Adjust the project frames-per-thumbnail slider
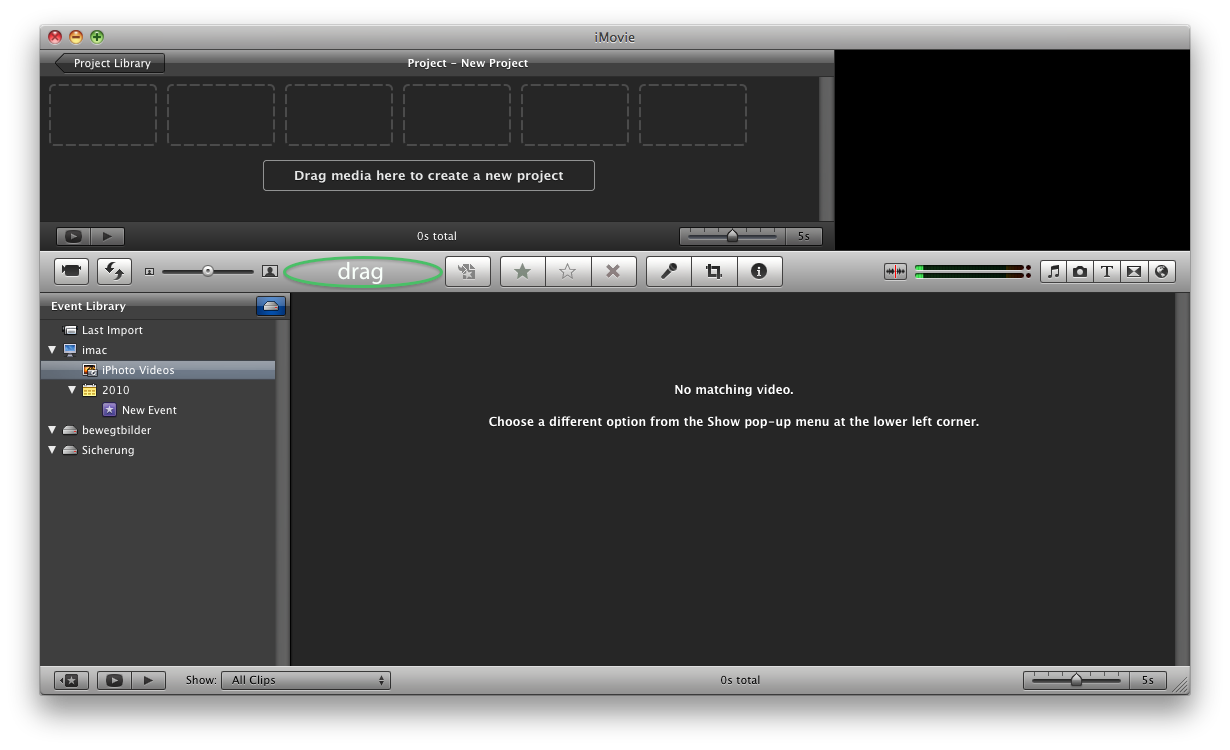The image size is (1230, 750). [x=732, y=236]
